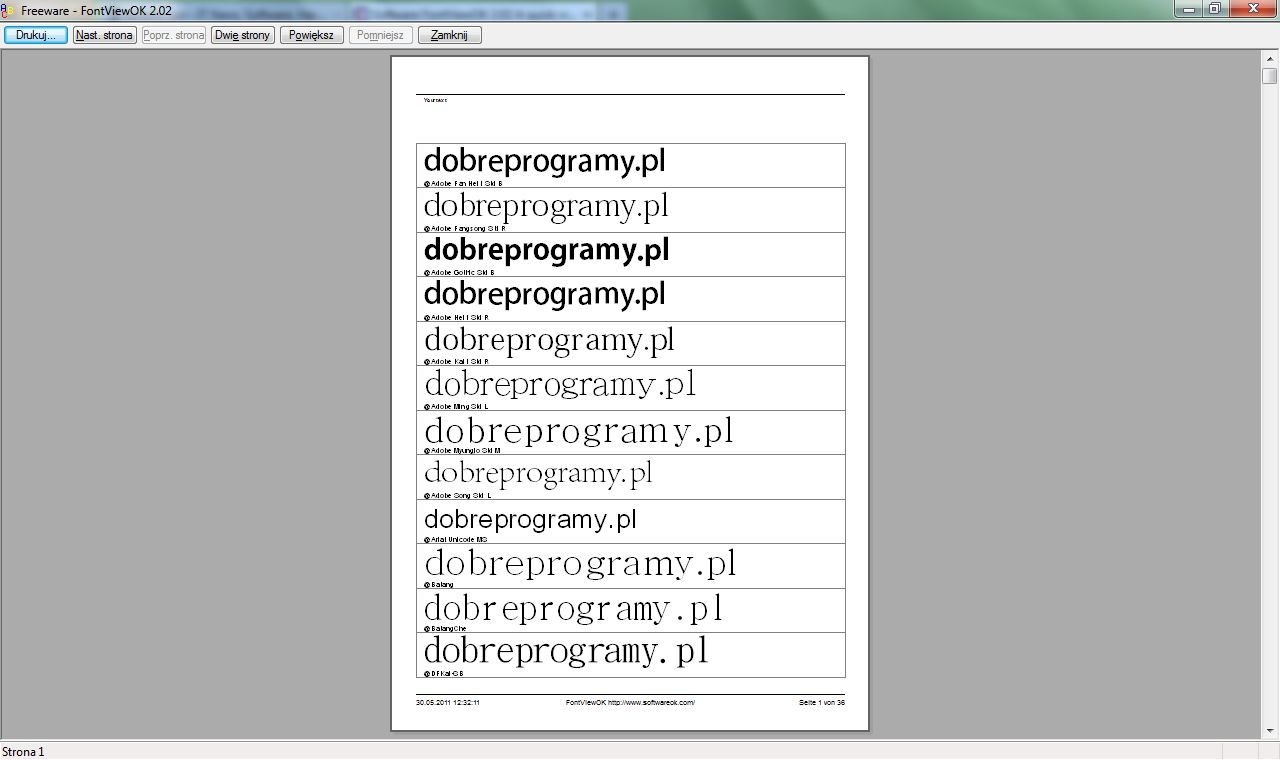
Task: Click the @Adobe Gothic Std B label
Action: [459, 273]
